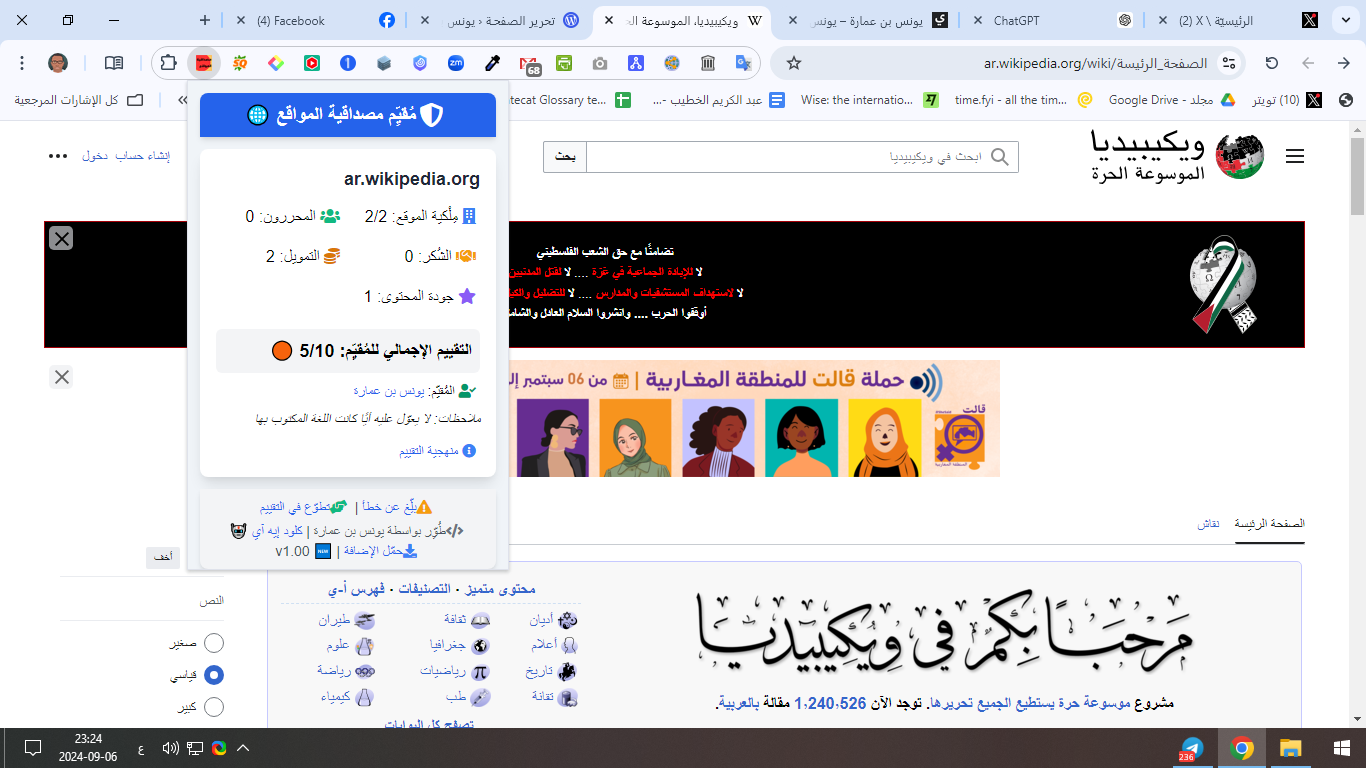Click the site credibility rater extension icon
The image size is (1366, 768).
pyautogui.click(x=203, y=62)
